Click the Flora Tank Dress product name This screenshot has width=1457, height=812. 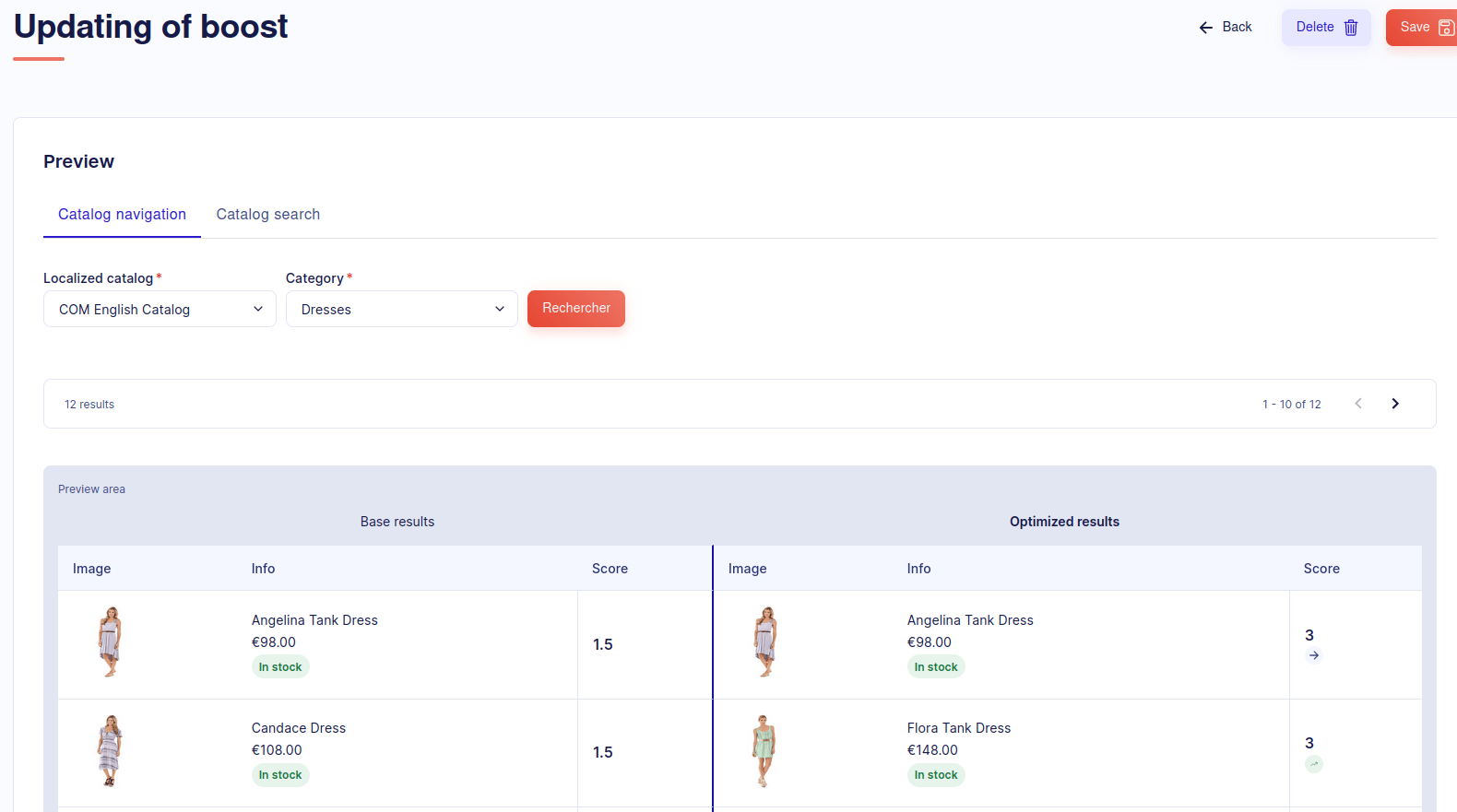click(959, 728)
